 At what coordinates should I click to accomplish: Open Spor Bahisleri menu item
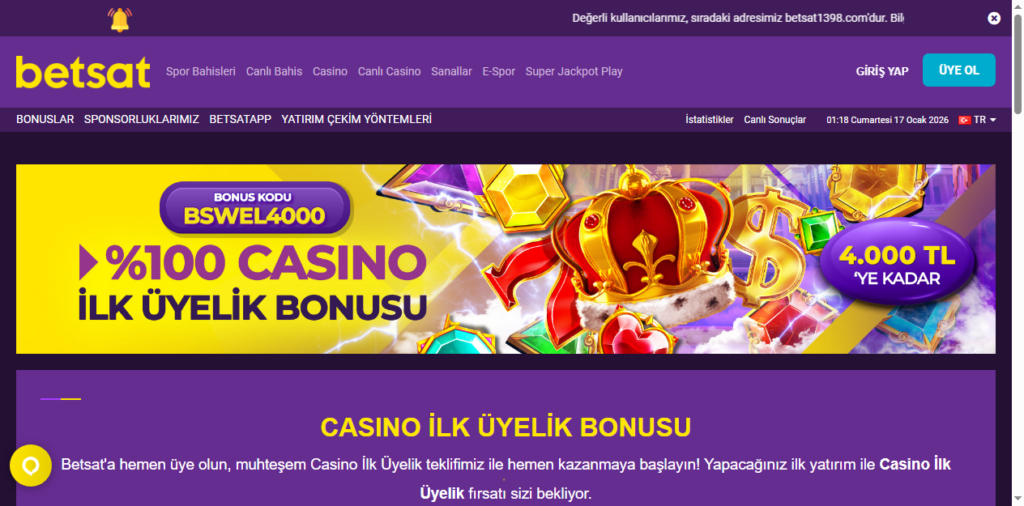click(x=200, y=72)
